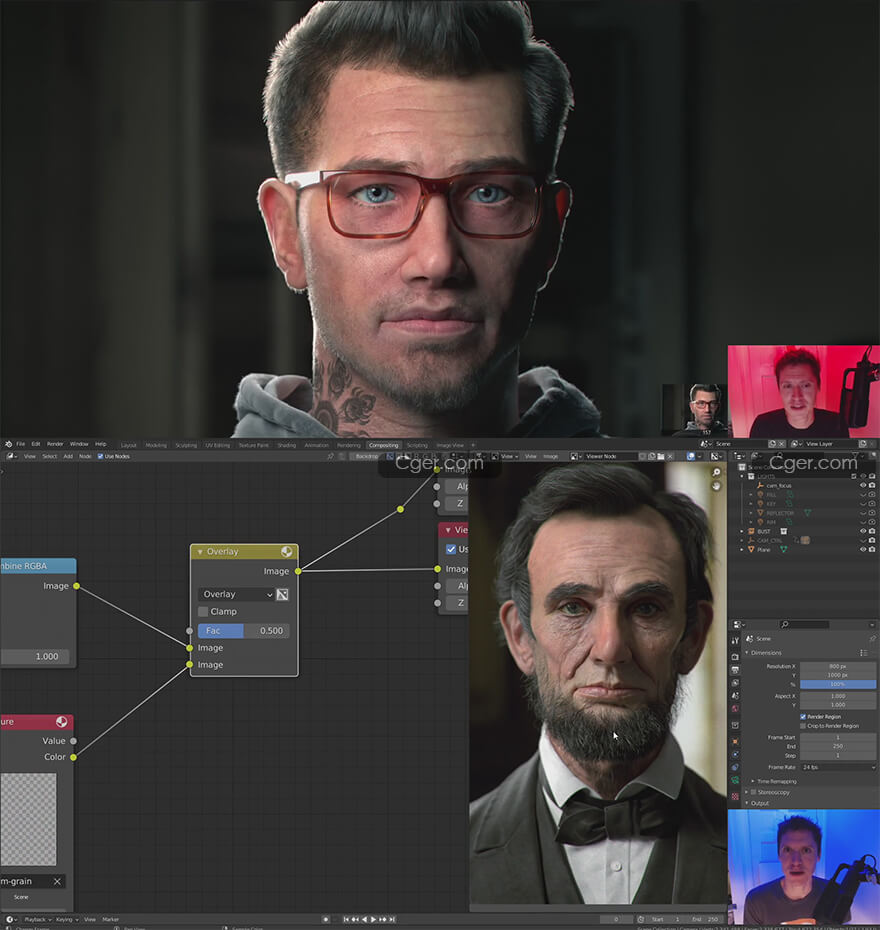Open the Frame Rate dropdown

coord(838,767)
